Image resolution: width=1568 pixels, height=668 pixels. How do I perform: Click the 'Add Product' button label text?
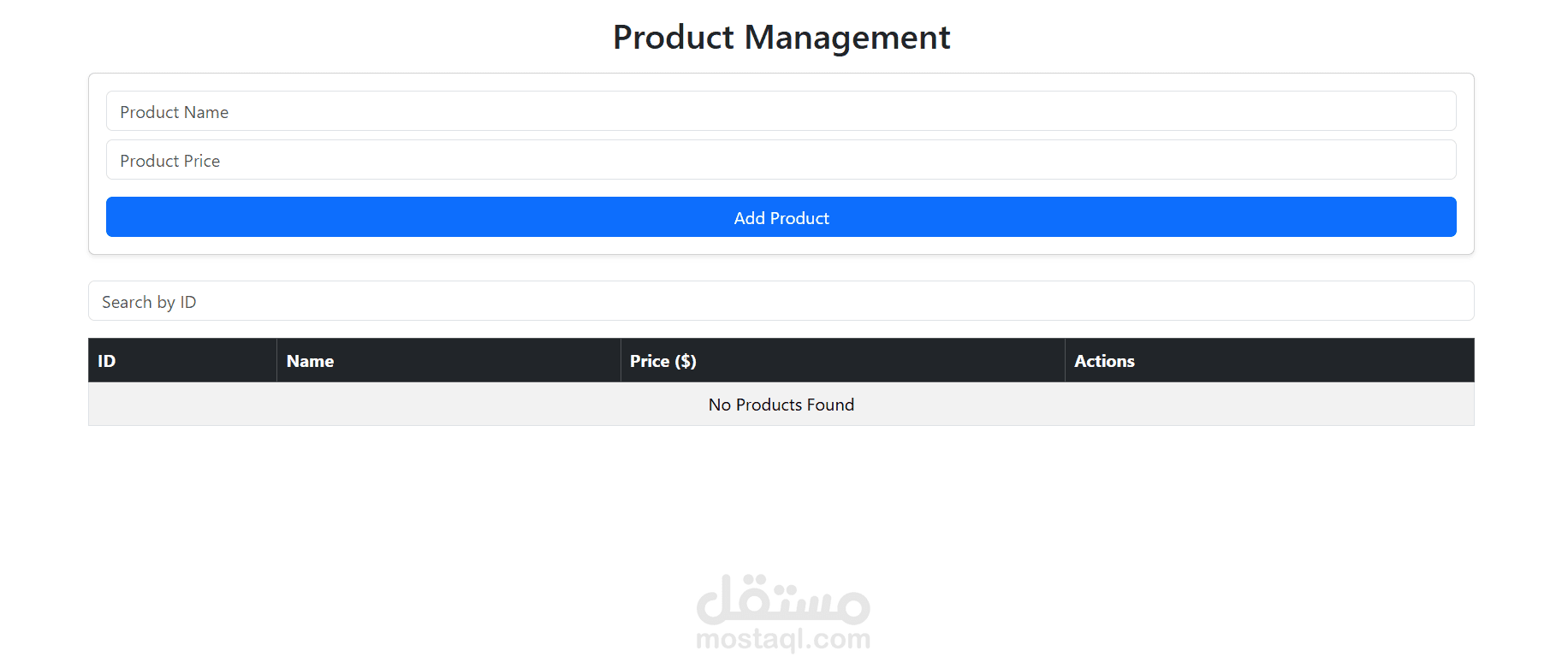click(x=781, y=218)
